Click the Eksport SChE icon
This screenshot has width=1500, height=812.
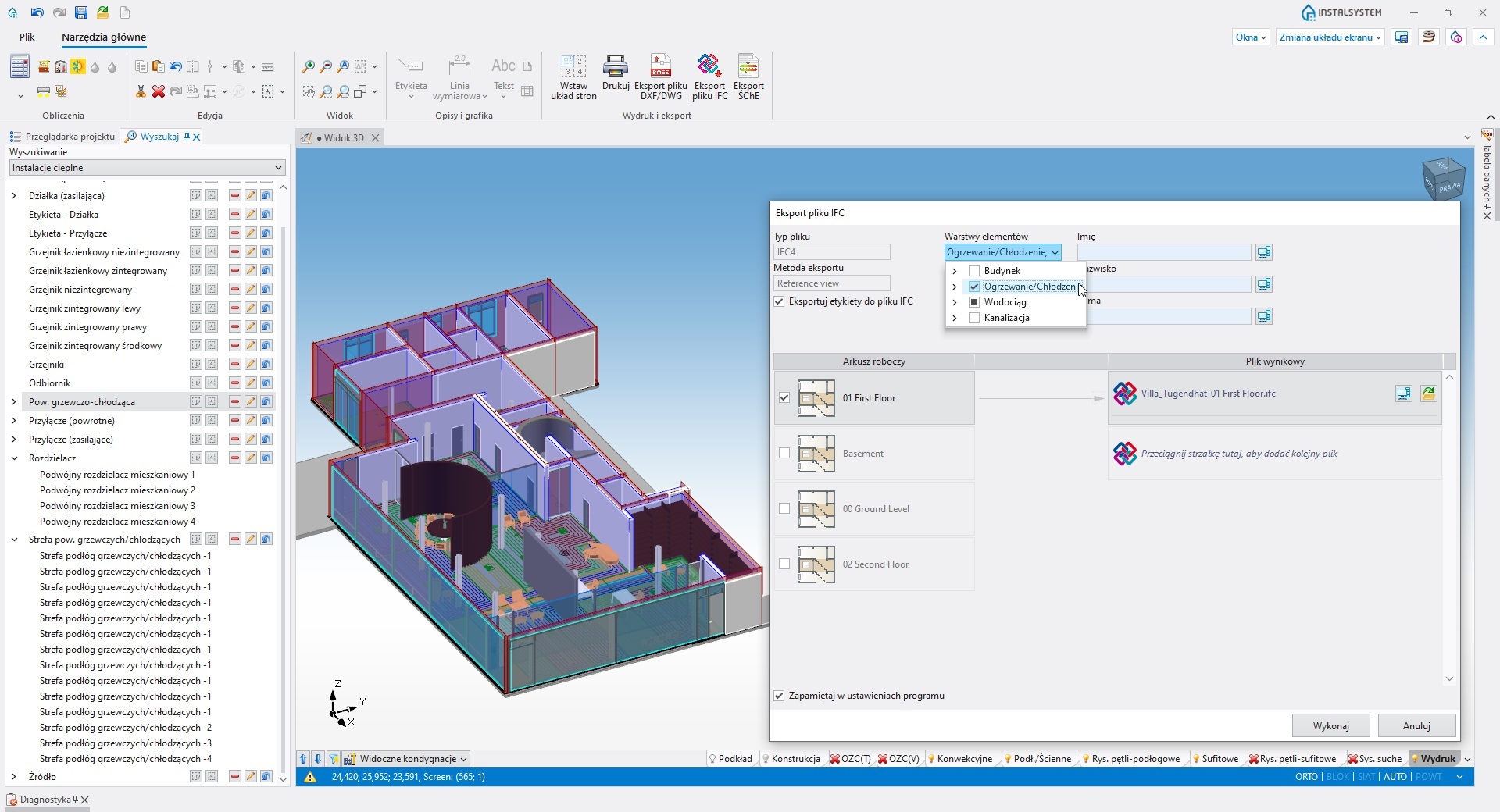pos(748,66)
